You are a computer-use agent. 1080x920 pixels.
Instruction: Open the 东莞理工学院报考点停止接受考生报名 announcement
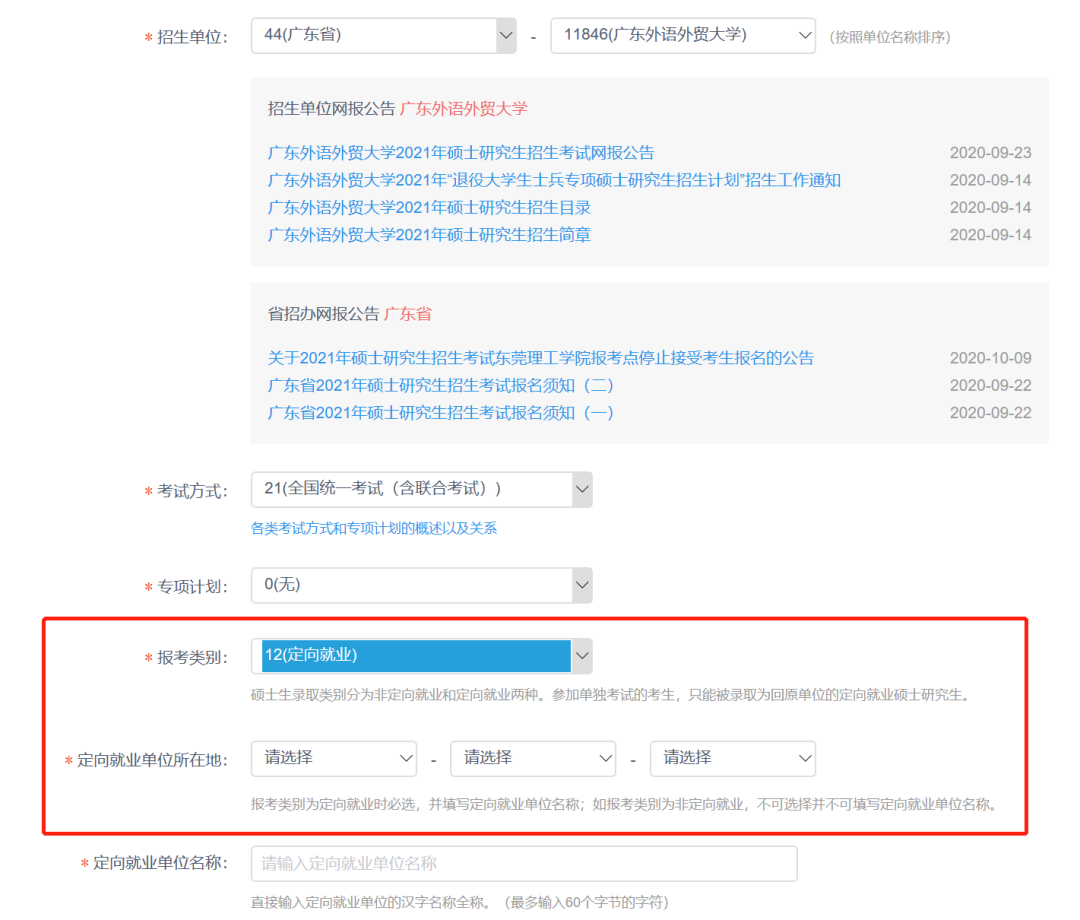541,358
